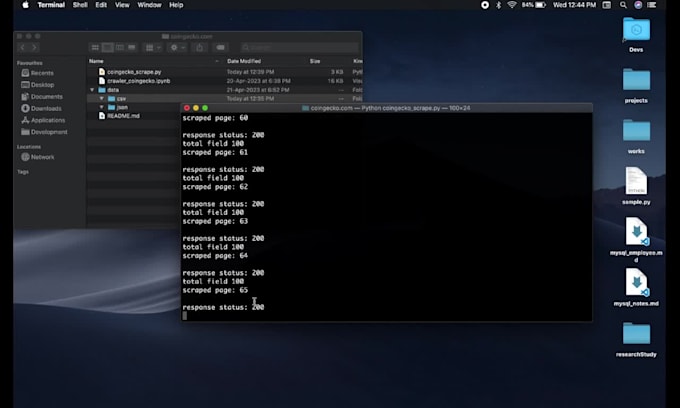Open Finder group-by dropdown
The width and height of the screenshot is (680, 408).
[x=153, y=47]
